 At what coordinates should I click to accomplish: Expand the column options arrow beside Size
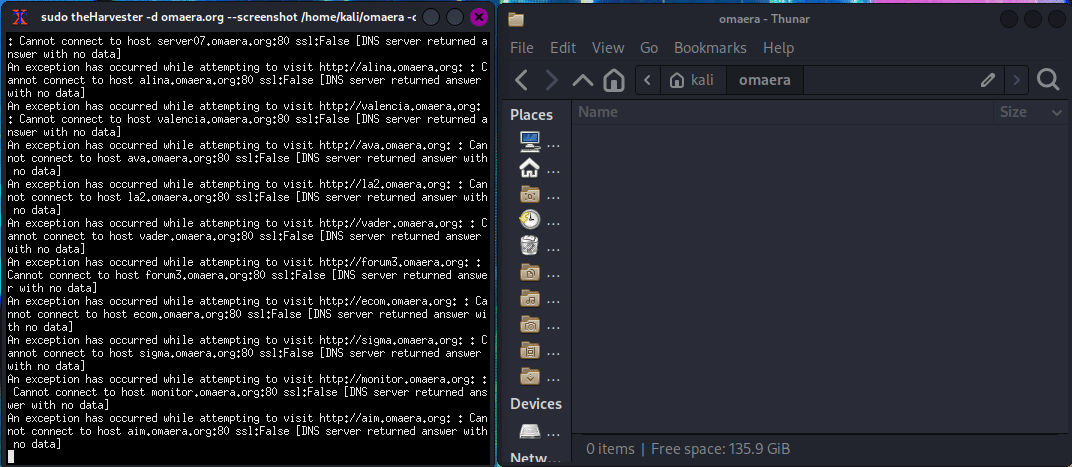coord(1057,113)
